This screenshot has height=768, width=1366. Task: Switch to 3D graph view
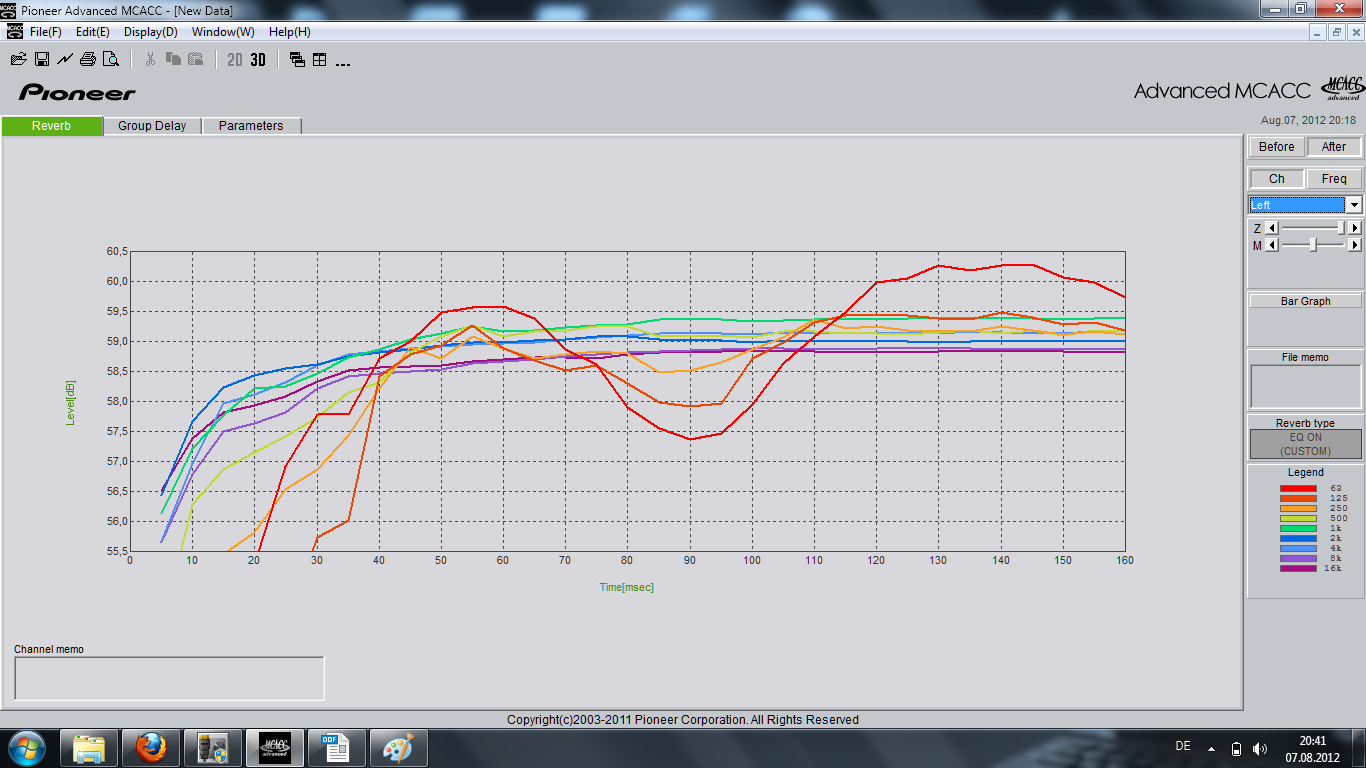click(x=258, y=59)
